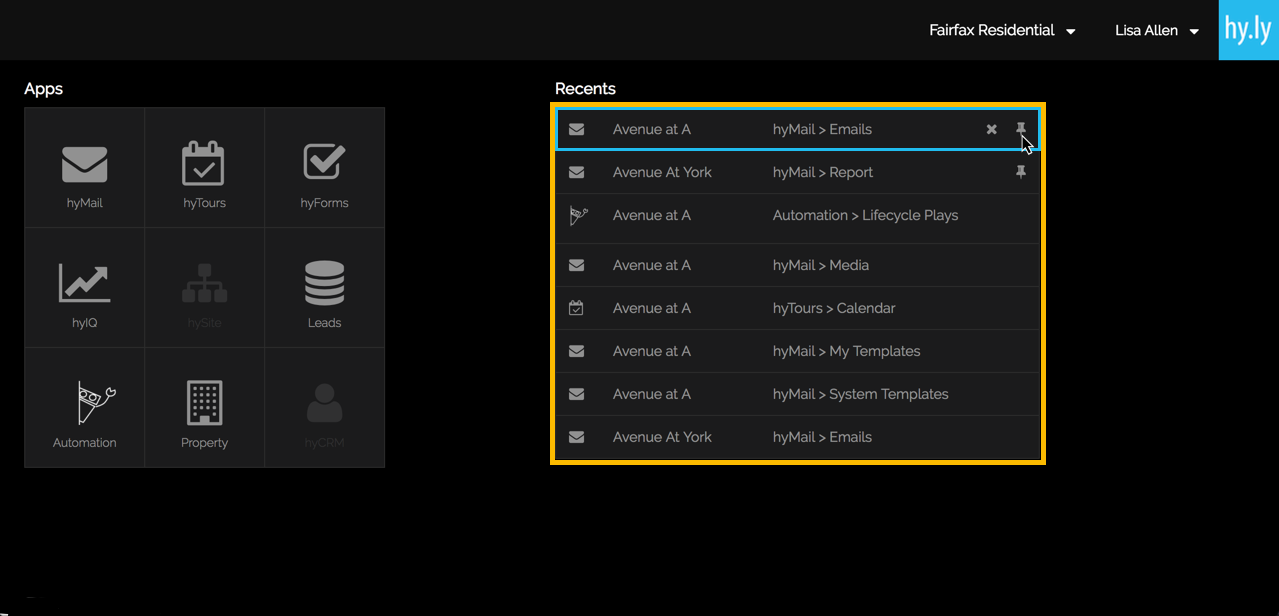This screenshot has width=1279, height=616.
Task: Click envelope icon in System Templates row
Action: 576,394
